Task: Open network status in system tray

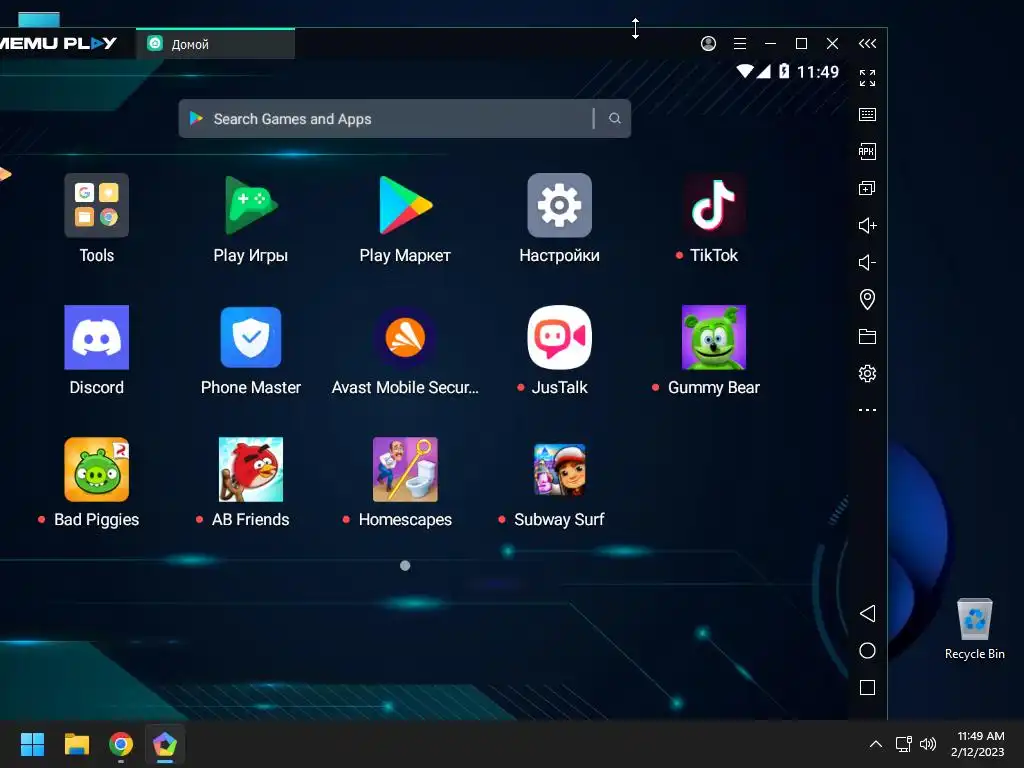Action: [x=904, y=744]
